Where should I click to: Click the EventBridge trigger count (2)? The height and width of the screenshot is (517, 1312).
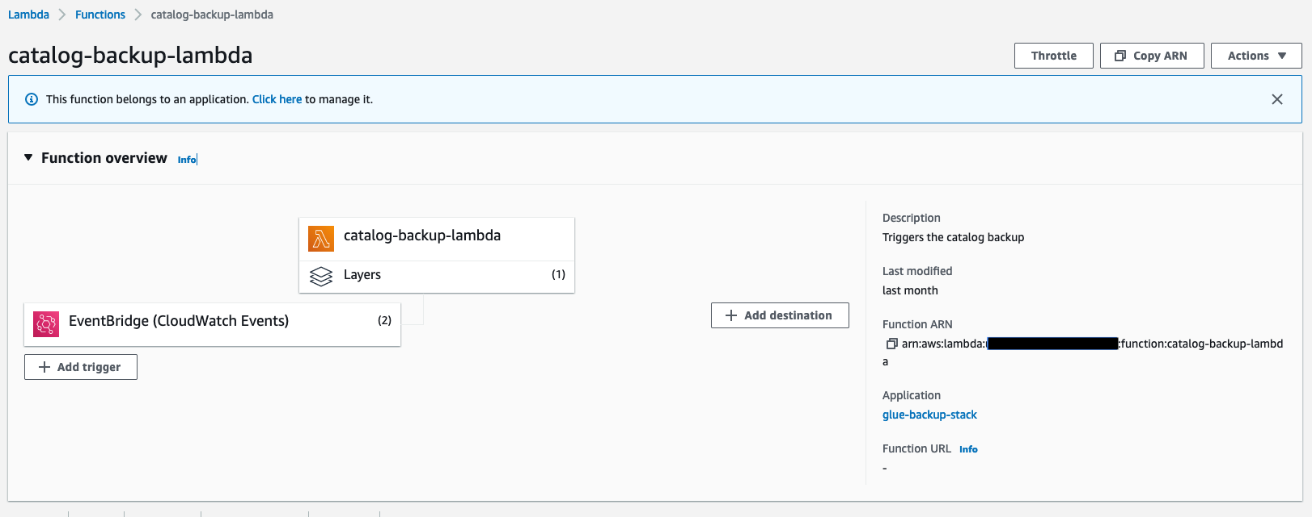point(384,321)
